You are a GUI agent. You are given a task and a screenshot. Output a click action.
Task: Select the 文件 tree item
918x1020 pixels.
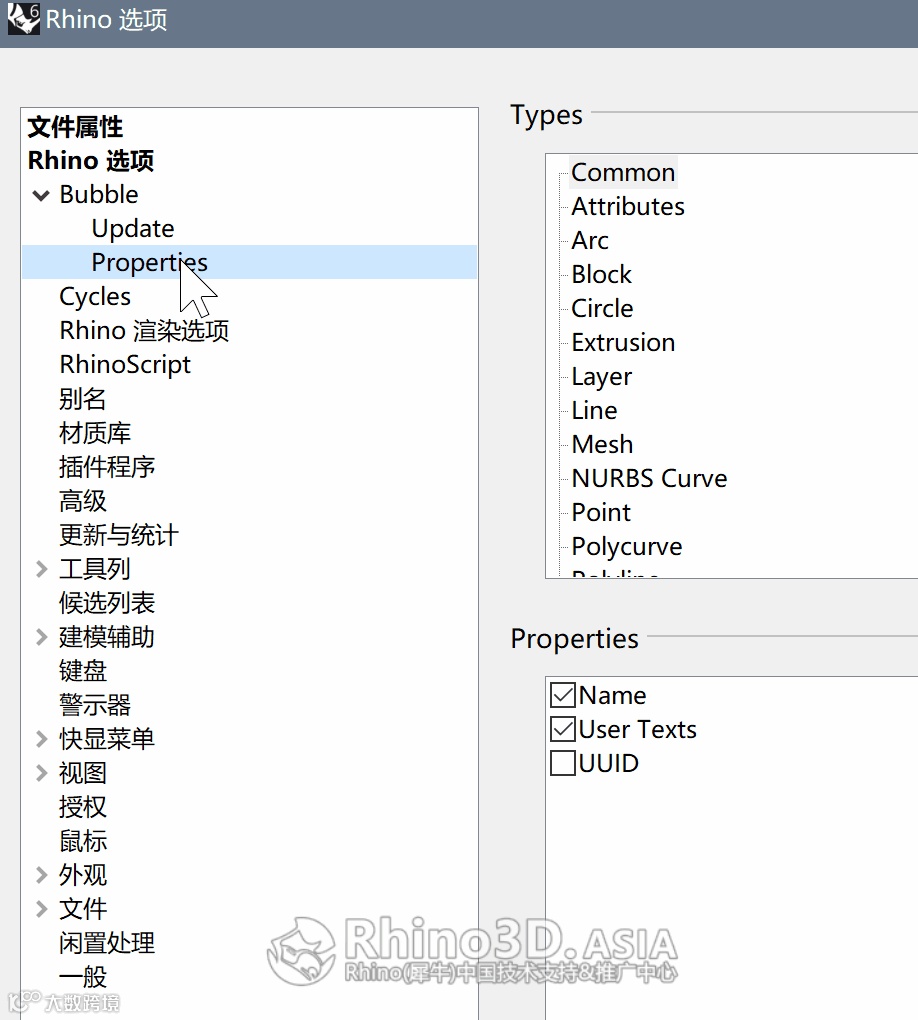82,909
